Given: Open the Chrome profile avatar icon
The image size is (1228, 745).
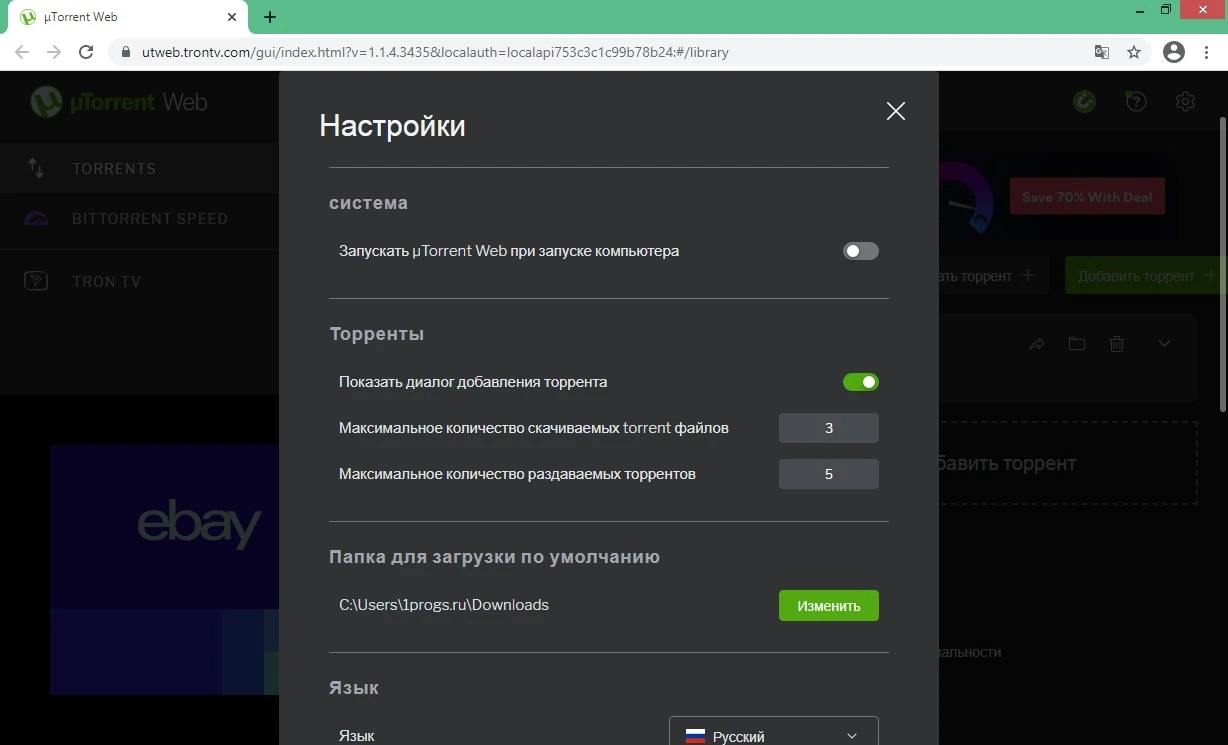Looking at the screenshot, I should (1174, 52).
